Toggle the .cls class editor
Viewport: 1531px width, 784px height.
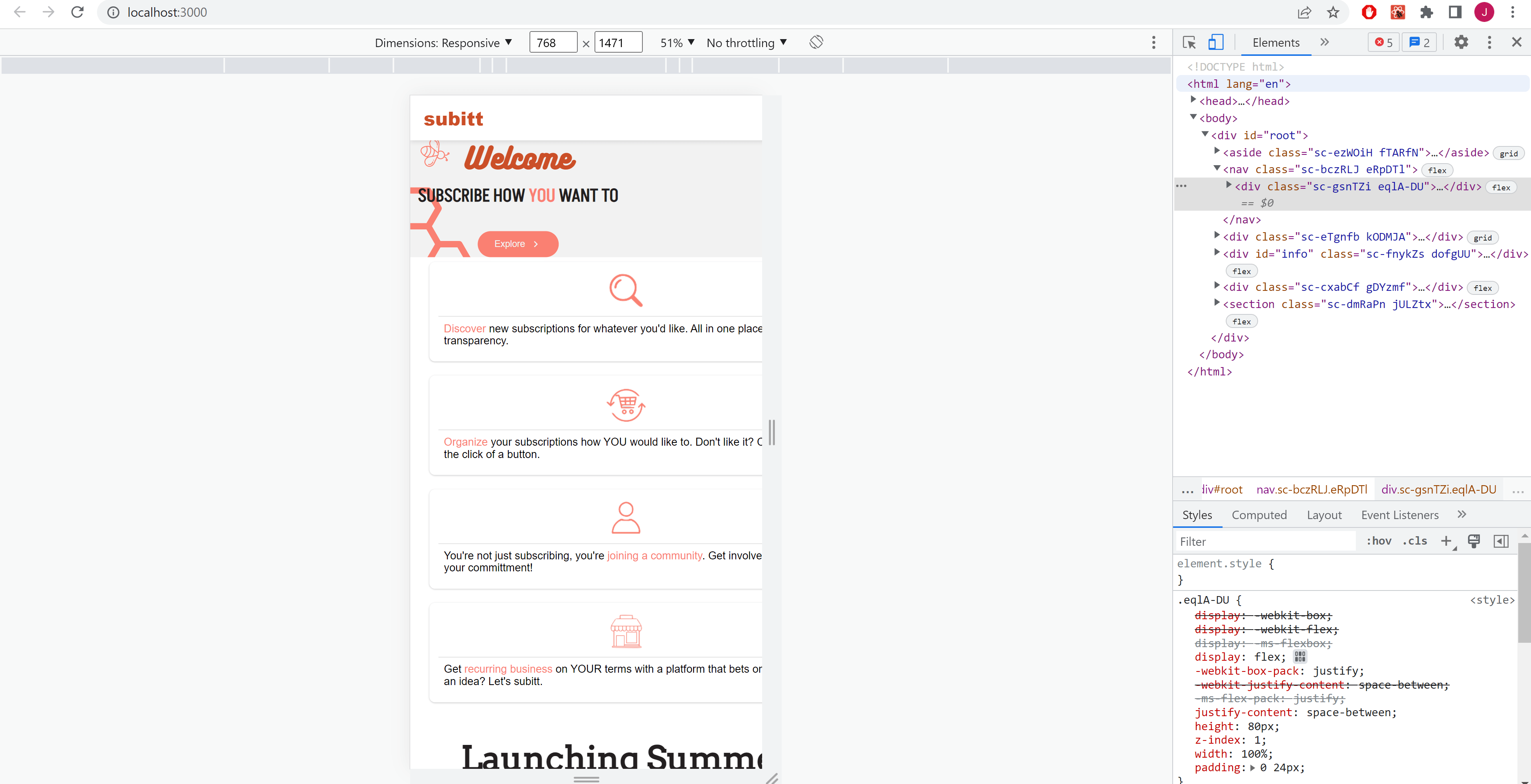(1415, 541)
